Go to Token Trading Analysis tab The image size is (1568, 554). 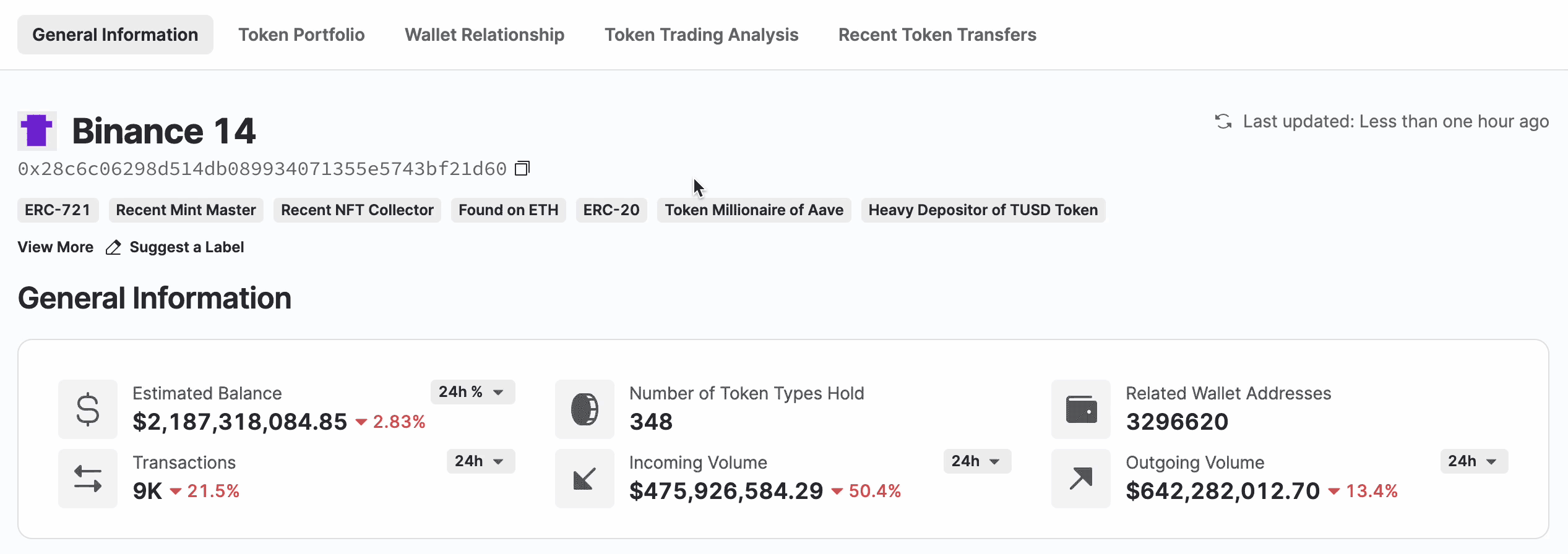coord(701,35)
